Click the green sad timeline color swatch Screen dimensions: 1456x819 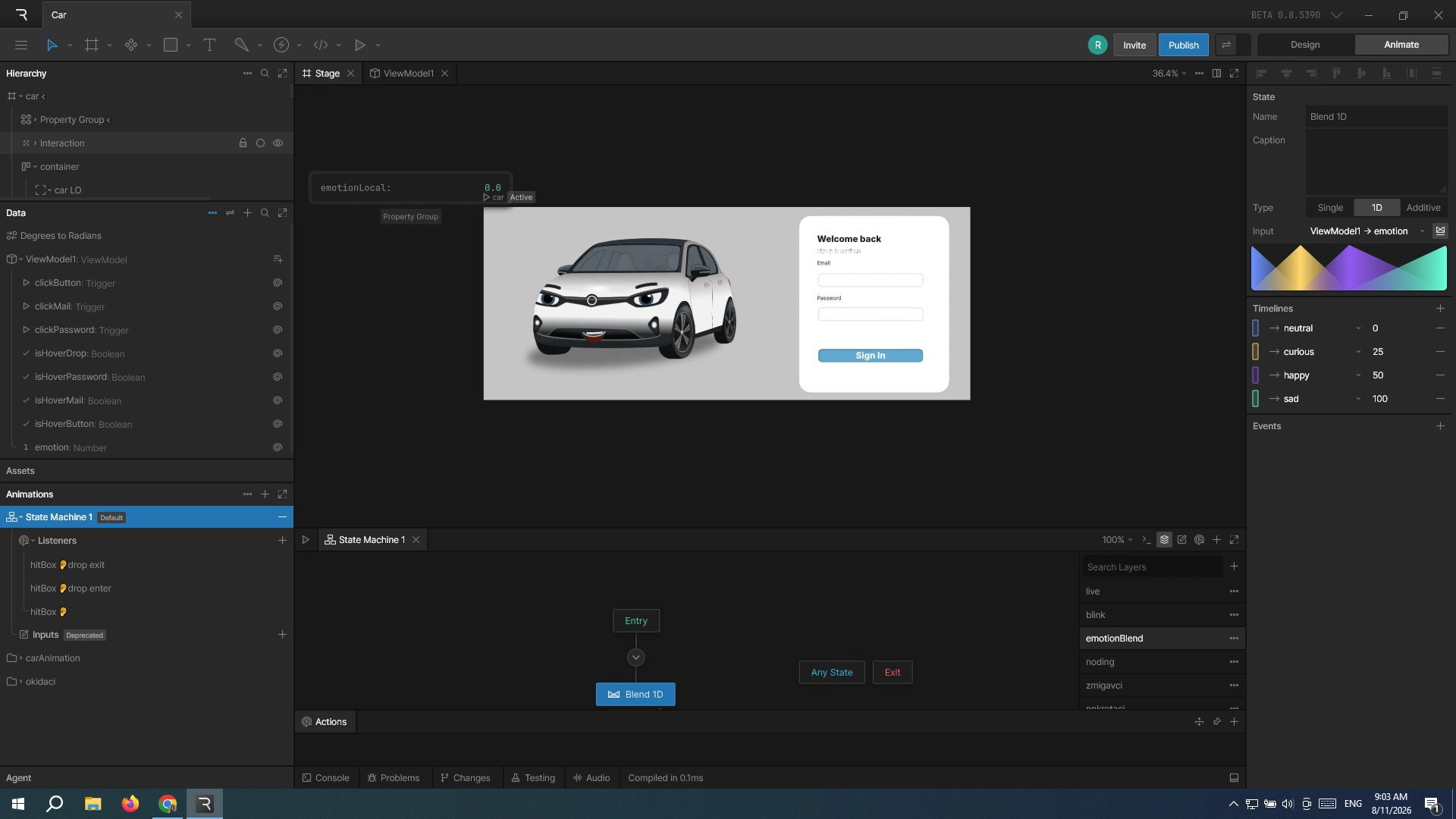coord(1255,399)
